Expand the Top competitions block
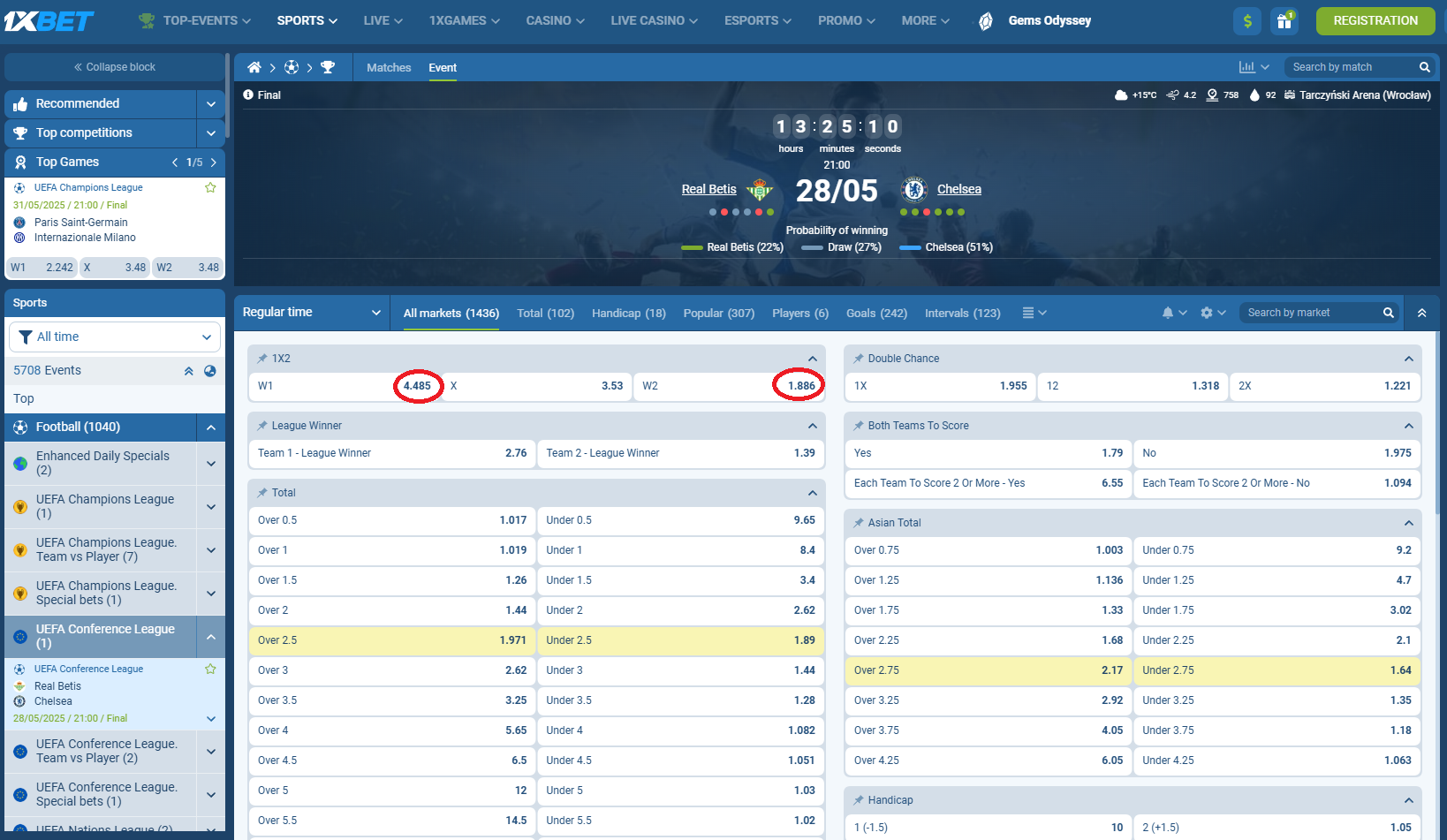 (210, 132)
